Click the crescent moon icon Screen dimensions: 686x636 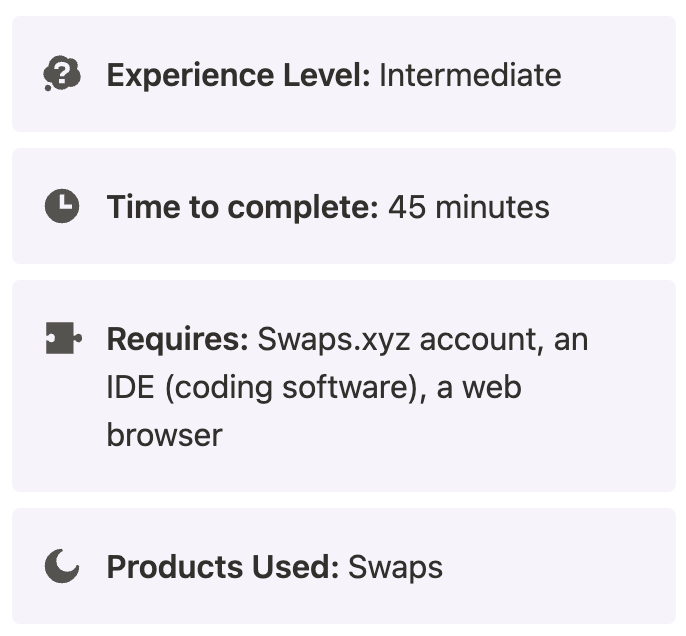click(62, 566)
